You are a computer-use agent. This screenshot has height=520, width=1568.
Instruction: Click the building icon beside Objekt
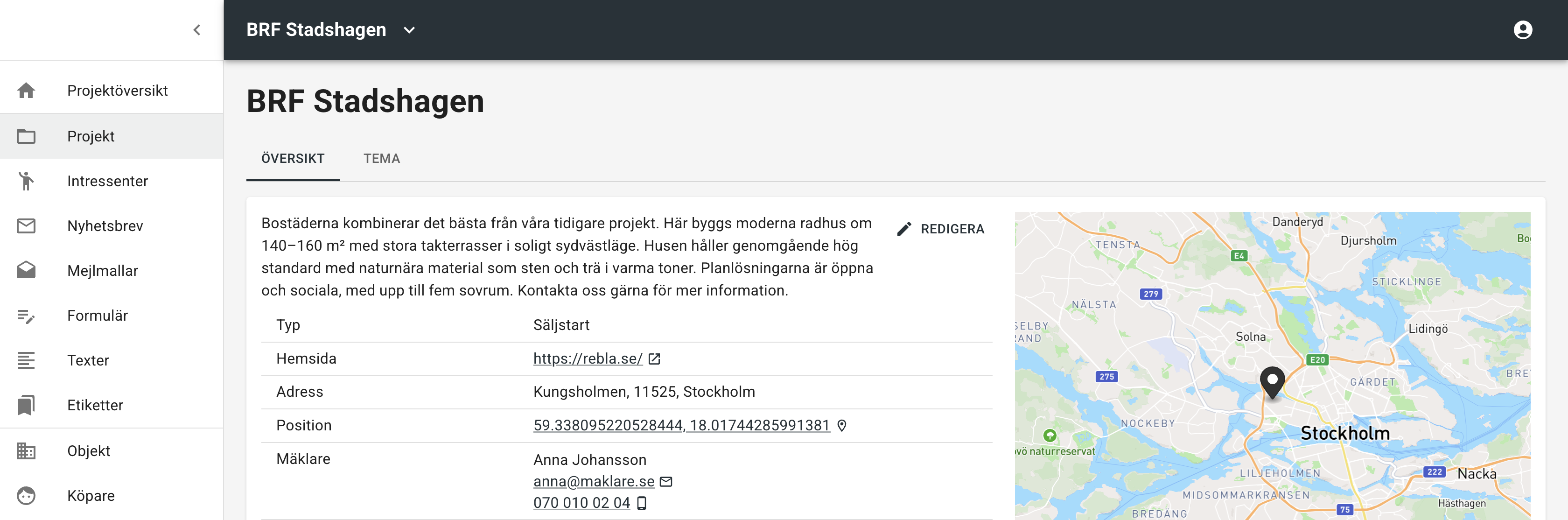[26, 451]
